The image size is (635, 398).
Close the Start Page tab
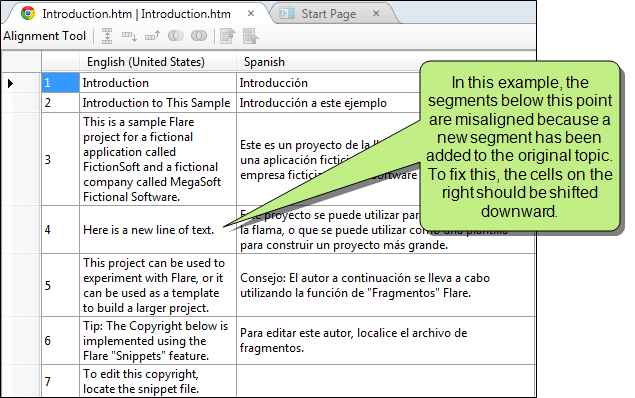point(376,13)
